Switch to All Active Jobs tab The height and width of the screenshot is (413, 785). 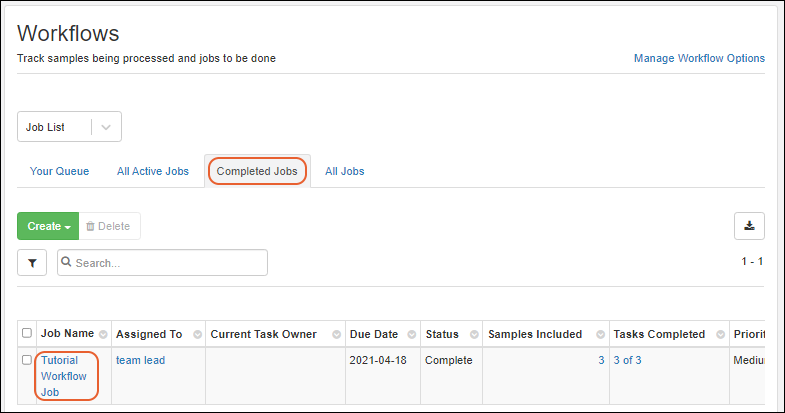tap(152, 171)
